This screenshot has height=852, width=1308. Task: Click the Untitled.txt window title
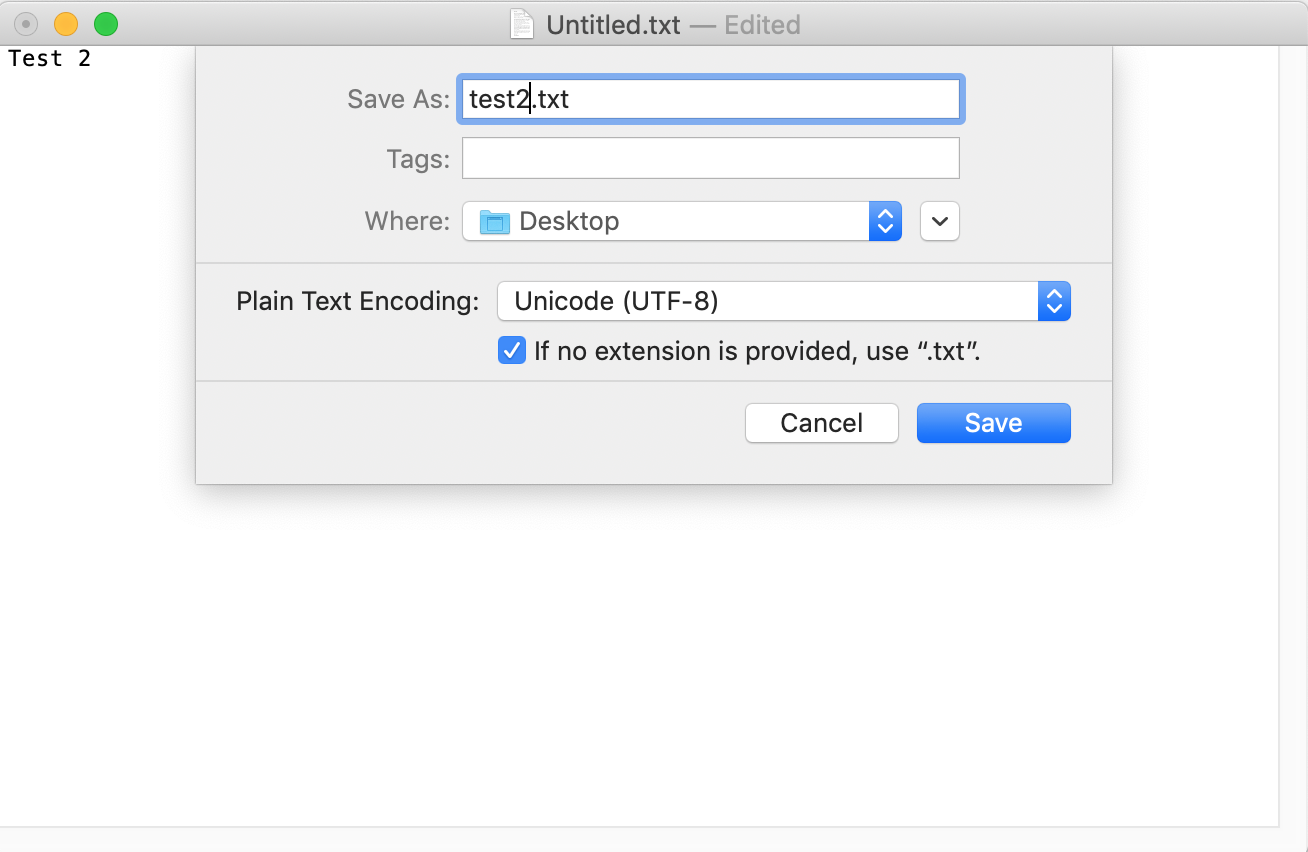(613, 25)
